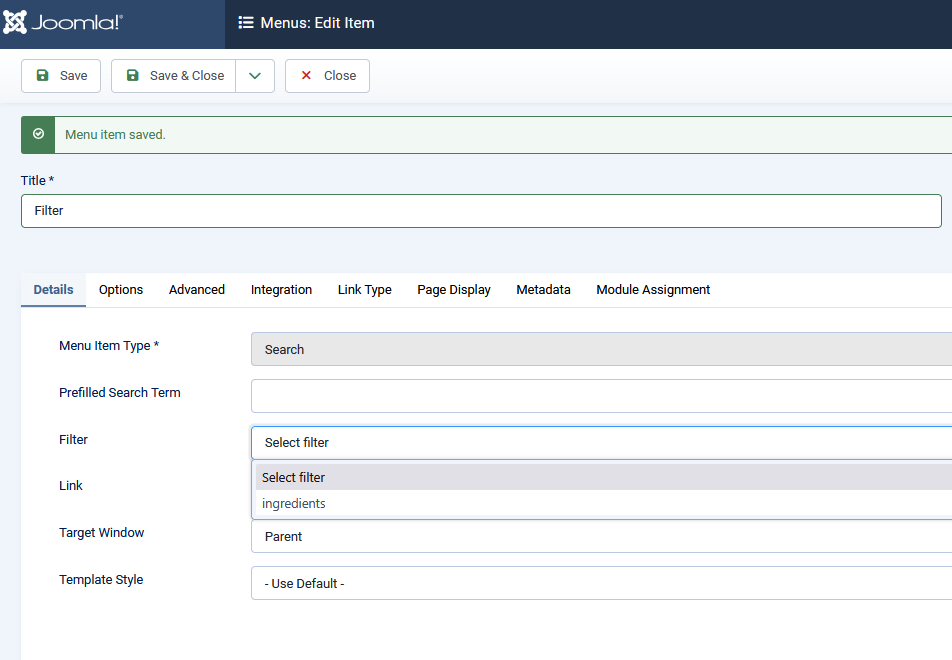The height and width of the screenshot is (660, 952).
Task: Open the Integration tab
Action: pos(281,290)
